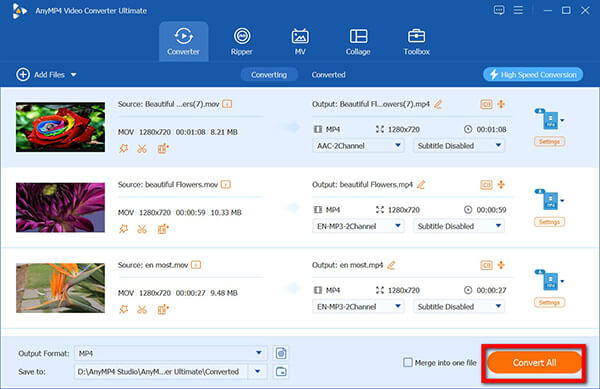Click the Convert All button
The height and width of the screenshot is (389, 600).
tap(534, 363)
